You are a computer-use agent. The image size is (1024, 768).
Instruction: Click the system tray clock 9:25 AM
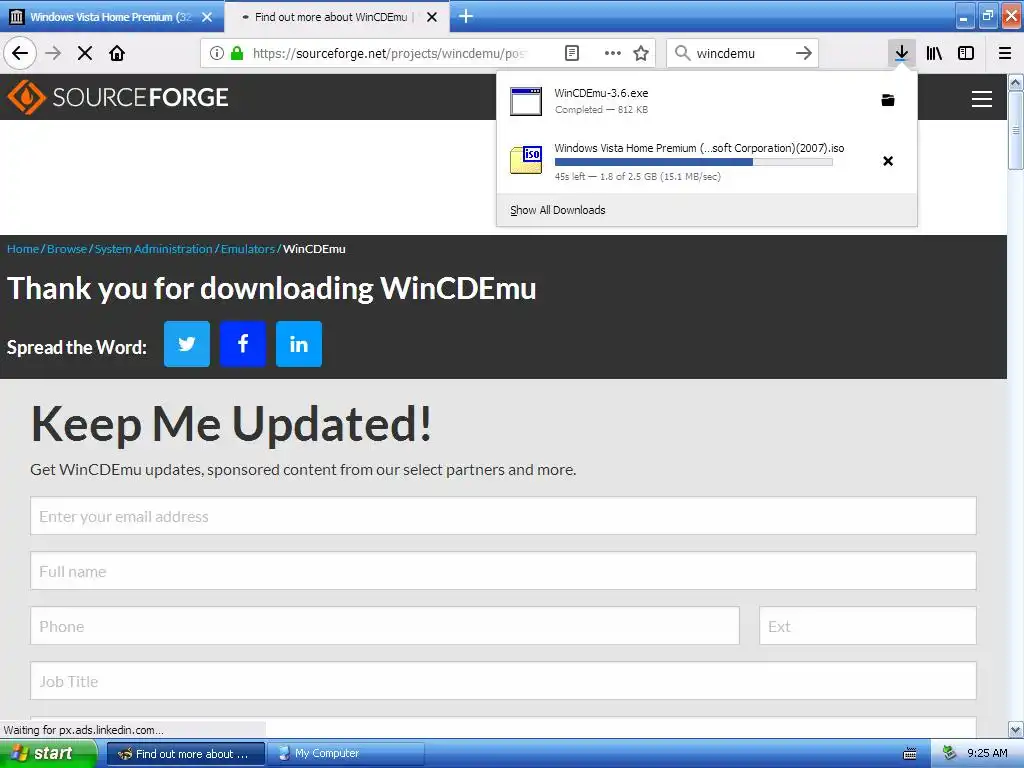pos(987,753)
